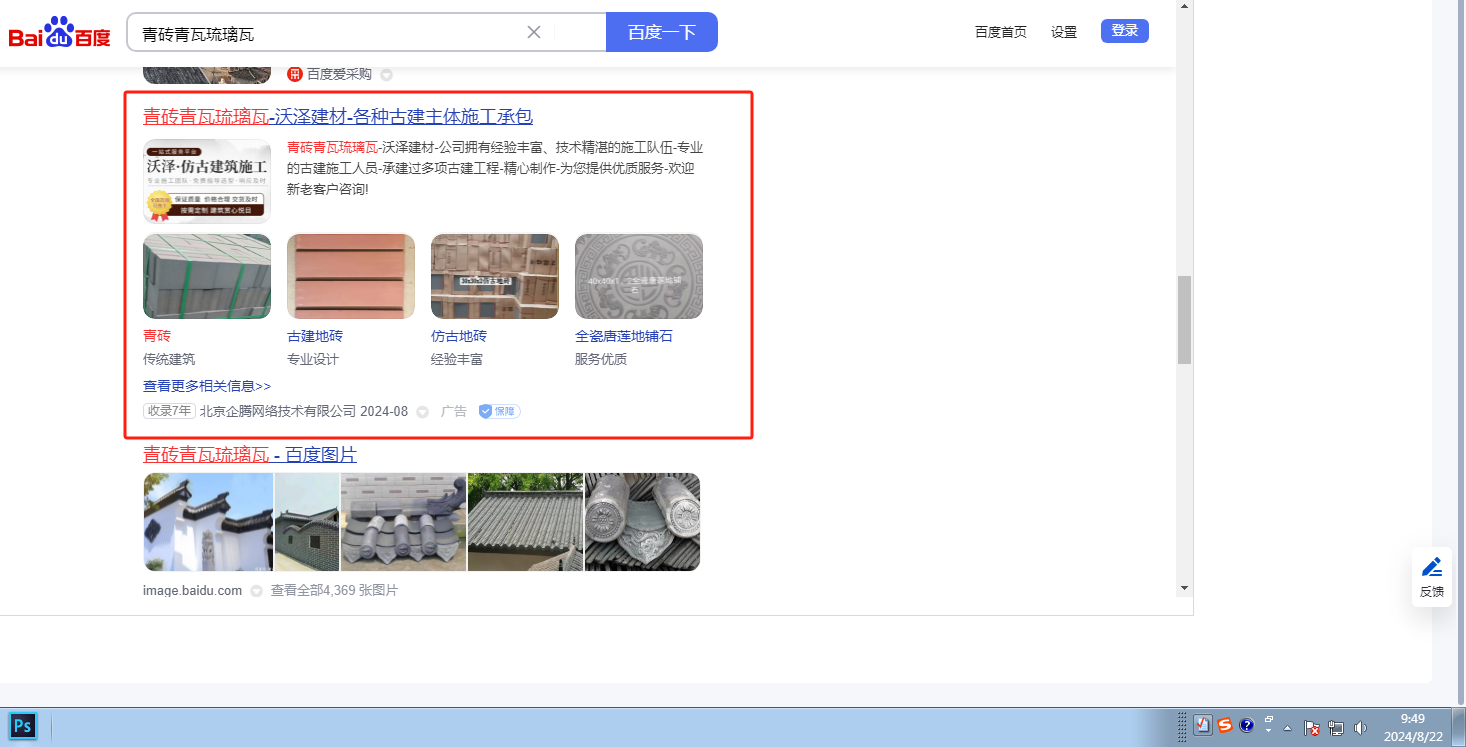Screen dimensions: 1466x747
Task: Click the 广告 ad label
Action: [454, 411]
